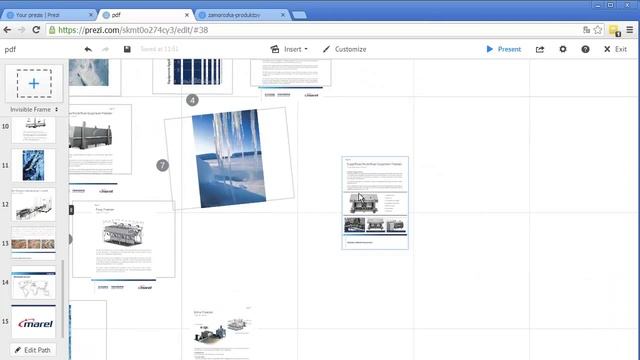Open the Chrome hamburger menu

[x=630, y=30]
